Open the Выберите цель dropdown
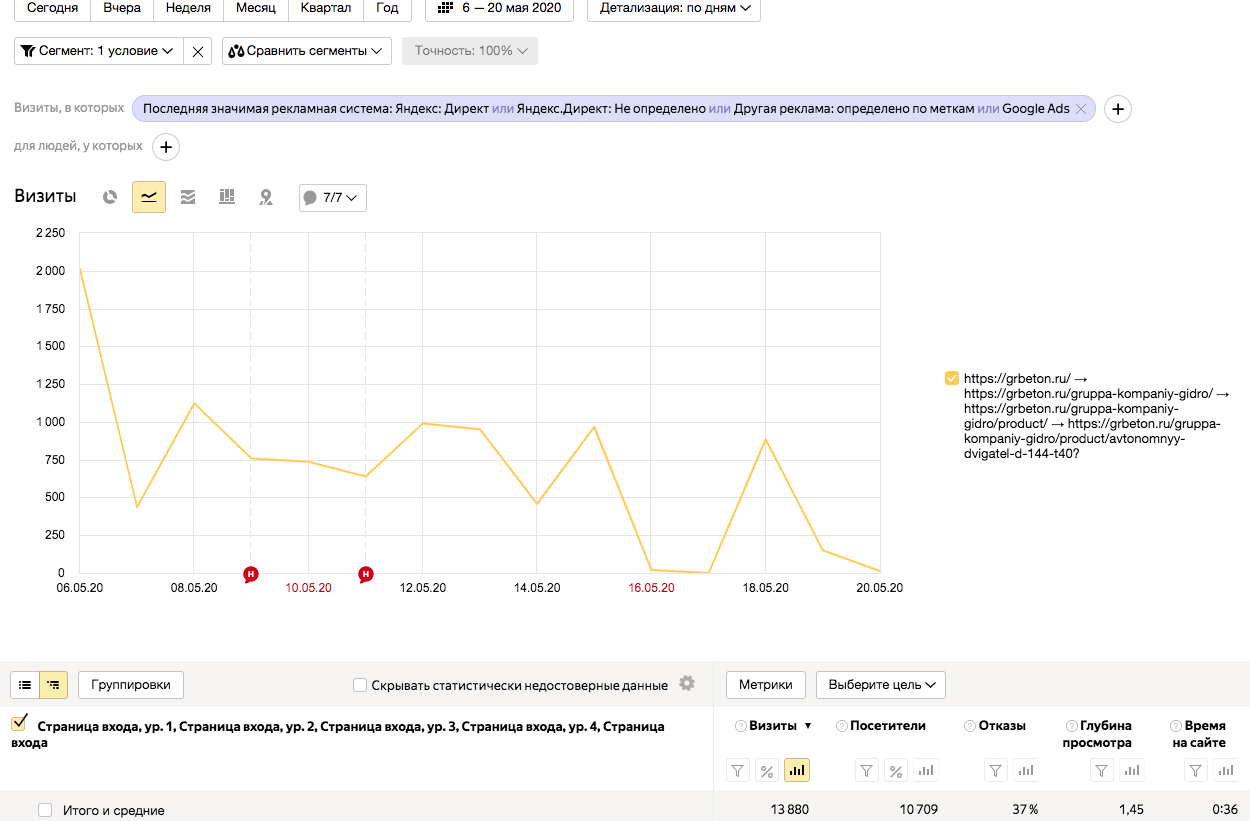Image resolution: width=1250 pixels, height=821 pixels. (x=880, y=685)
